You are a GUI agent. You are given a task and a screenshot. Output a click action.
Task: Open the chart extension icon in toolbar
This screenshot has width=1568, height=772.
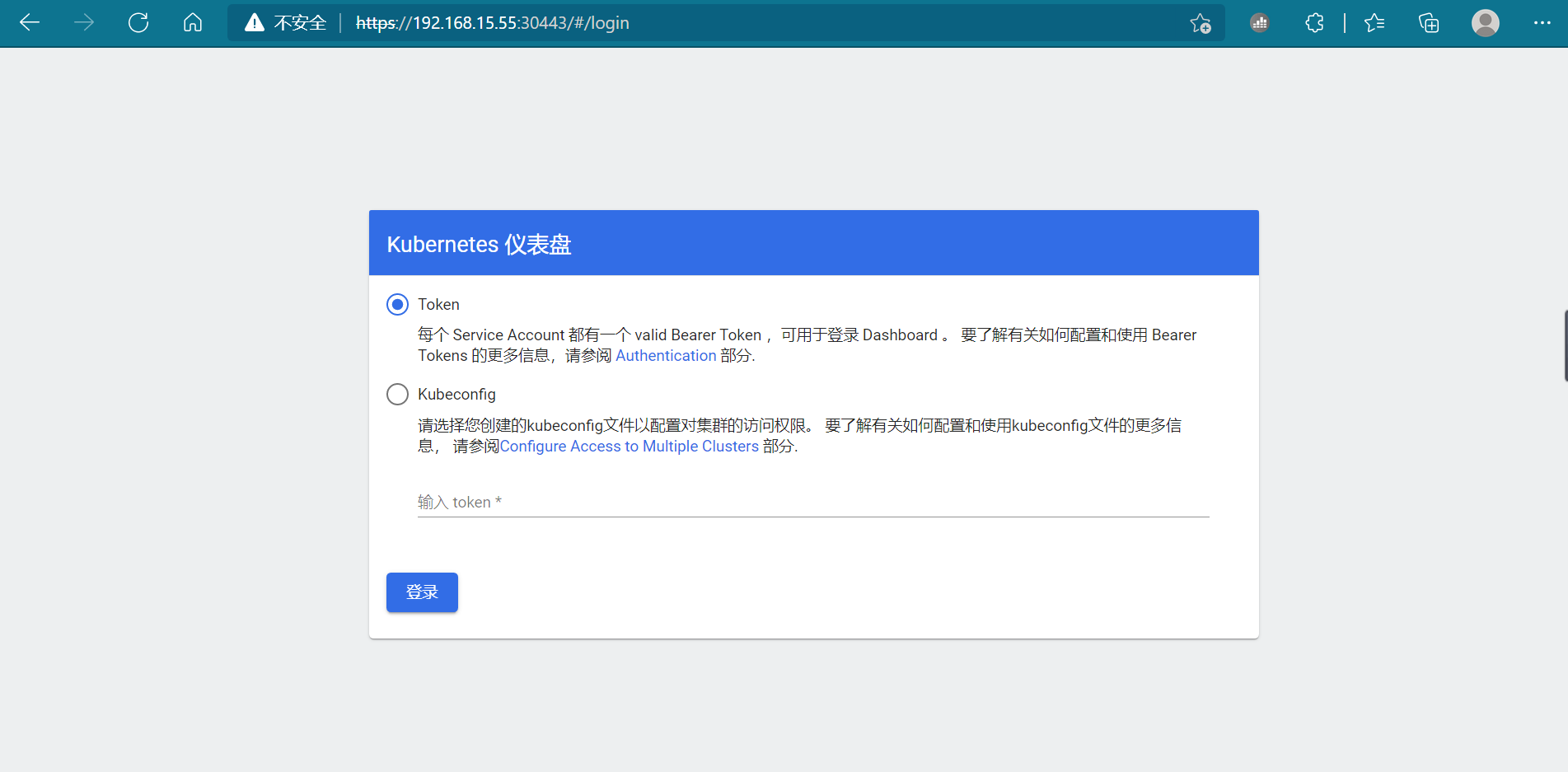pyautogui.click(x=1260, y=23)
